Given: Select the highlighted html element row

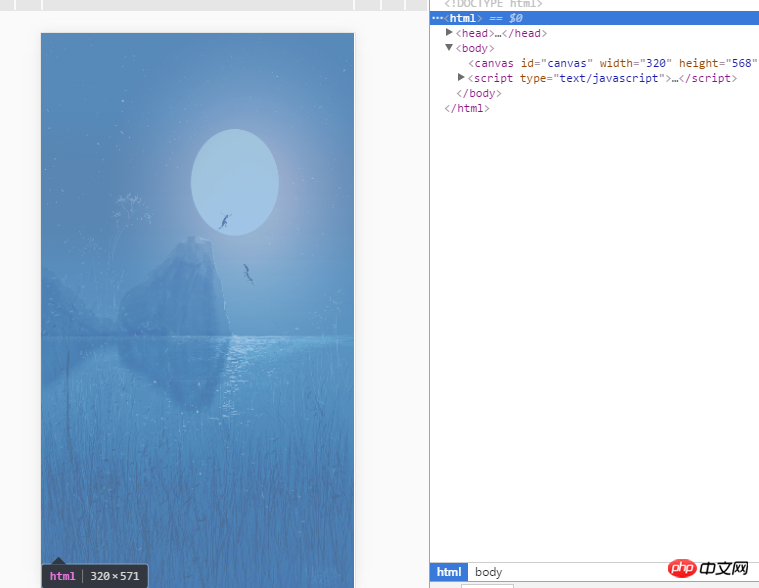Looking at the screenshot, I should click(594, 18).
